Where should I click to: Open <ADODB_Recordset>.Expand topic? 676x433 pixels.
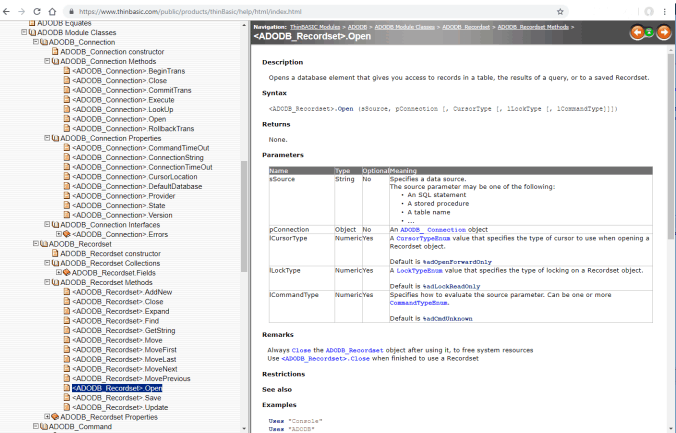(x=121, y=311)
